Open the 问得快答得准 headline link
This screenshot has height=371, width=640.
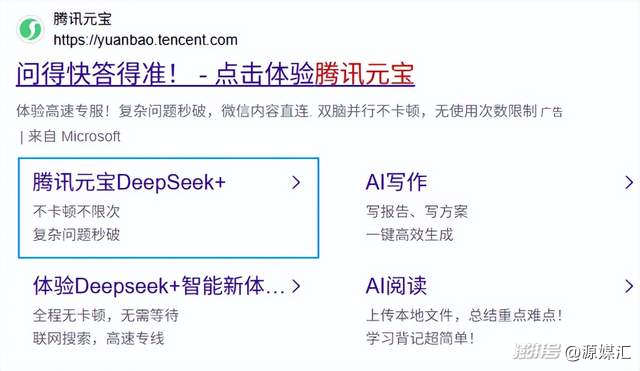tap(215, 74)
